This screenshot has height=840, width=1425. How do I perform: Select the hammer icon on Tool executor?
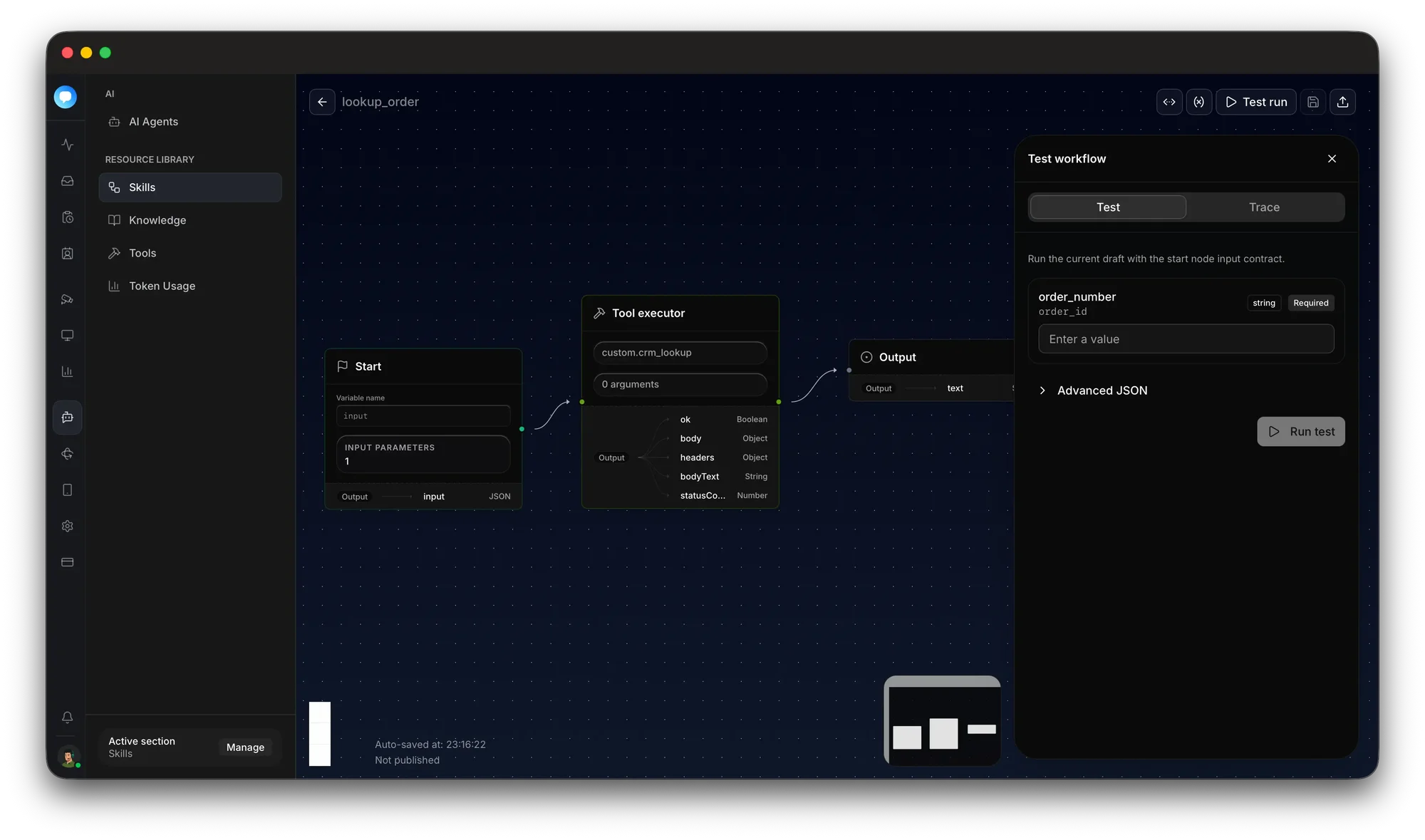click(600, 313)
